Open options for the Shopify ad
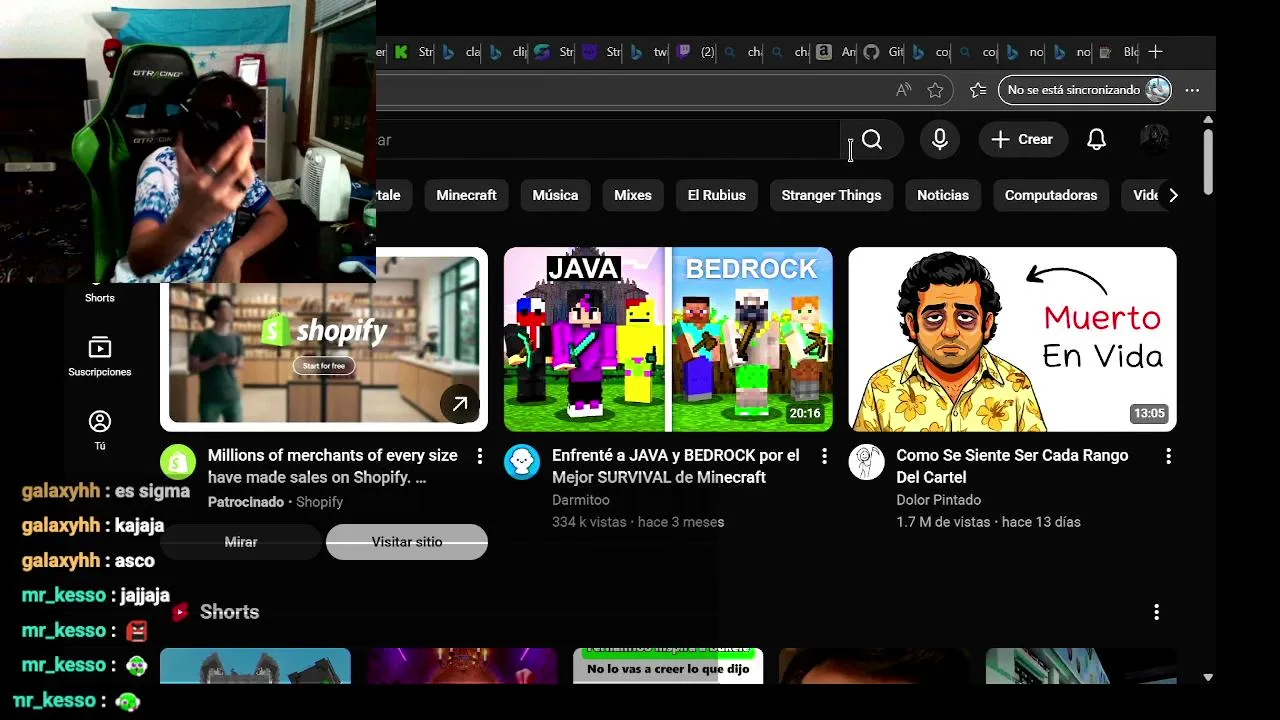The image size is (1280, 720). coord(480,456)
